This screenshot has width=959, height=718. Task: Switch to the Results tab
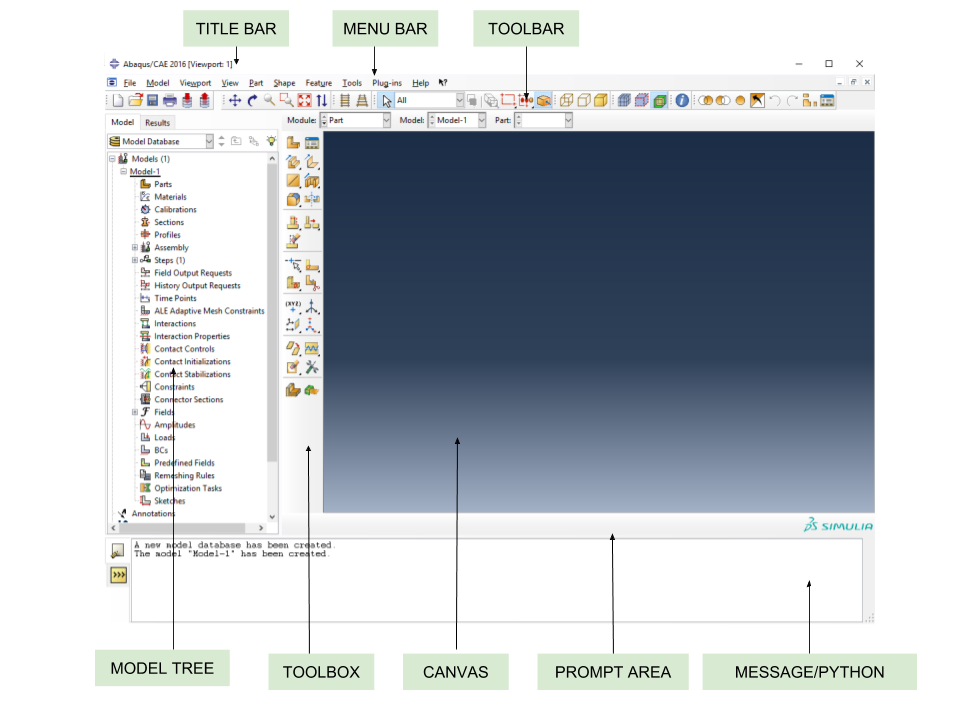pos(158,122)
